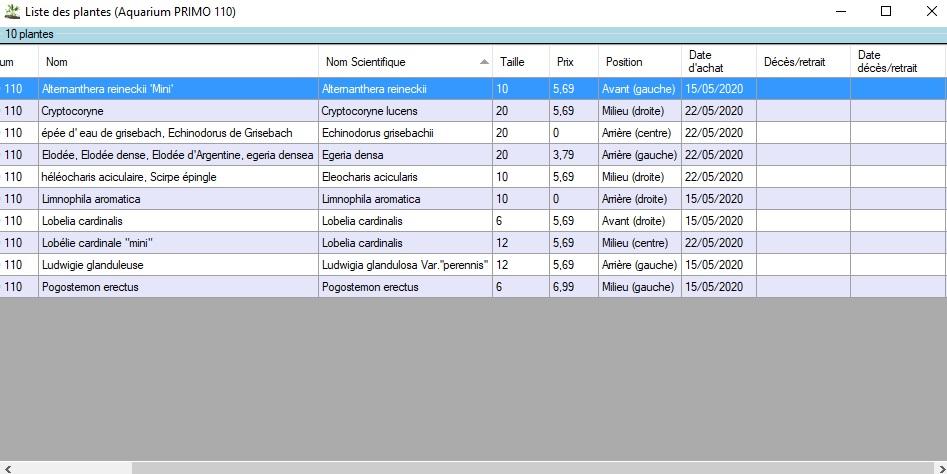Click Echinodorus grisebachii scientific name cell
Image resolution: width=947 pixels, height=474 pixels.
pos(406,133)
